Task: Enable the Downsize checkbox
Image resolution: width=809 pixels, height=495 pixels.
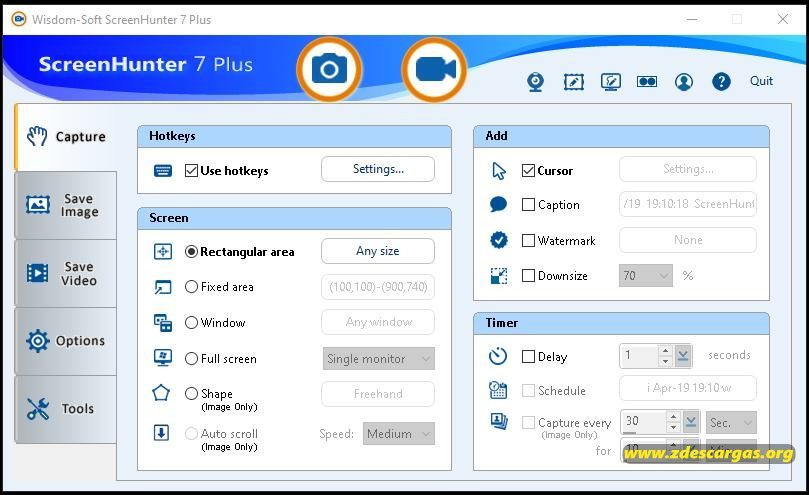Action: 528,276
